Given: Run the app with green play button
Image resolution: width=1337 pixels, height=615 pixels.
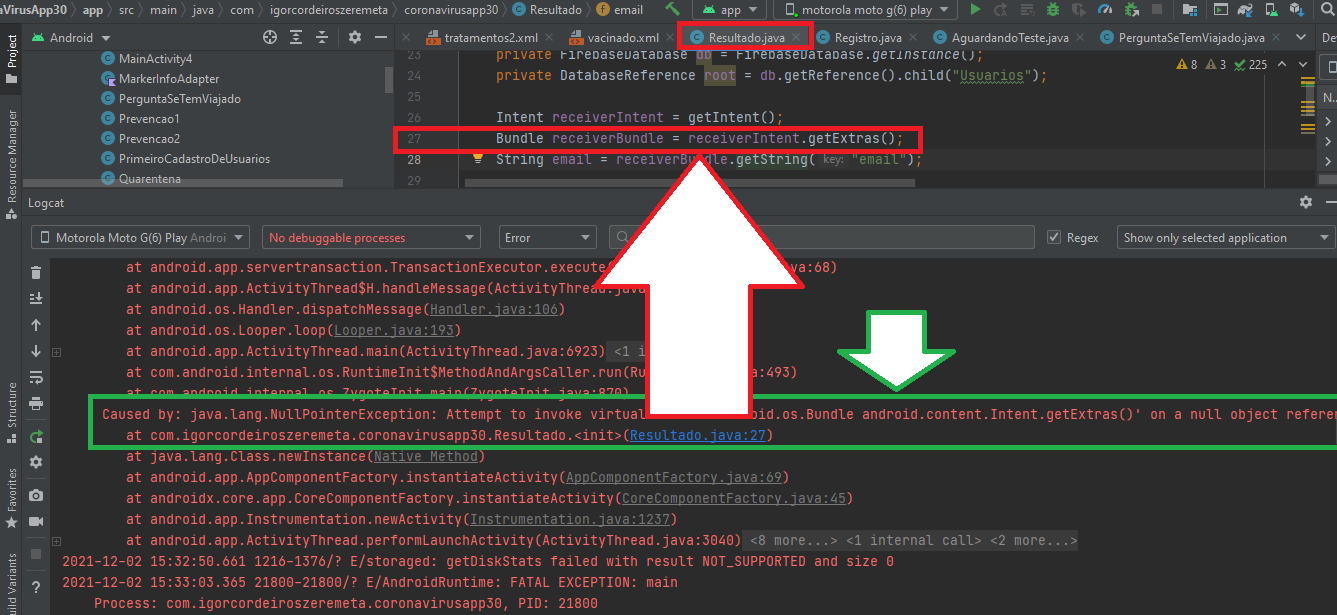Looking at the screenshot, I should pyautogui.click(x=976, y=9).
